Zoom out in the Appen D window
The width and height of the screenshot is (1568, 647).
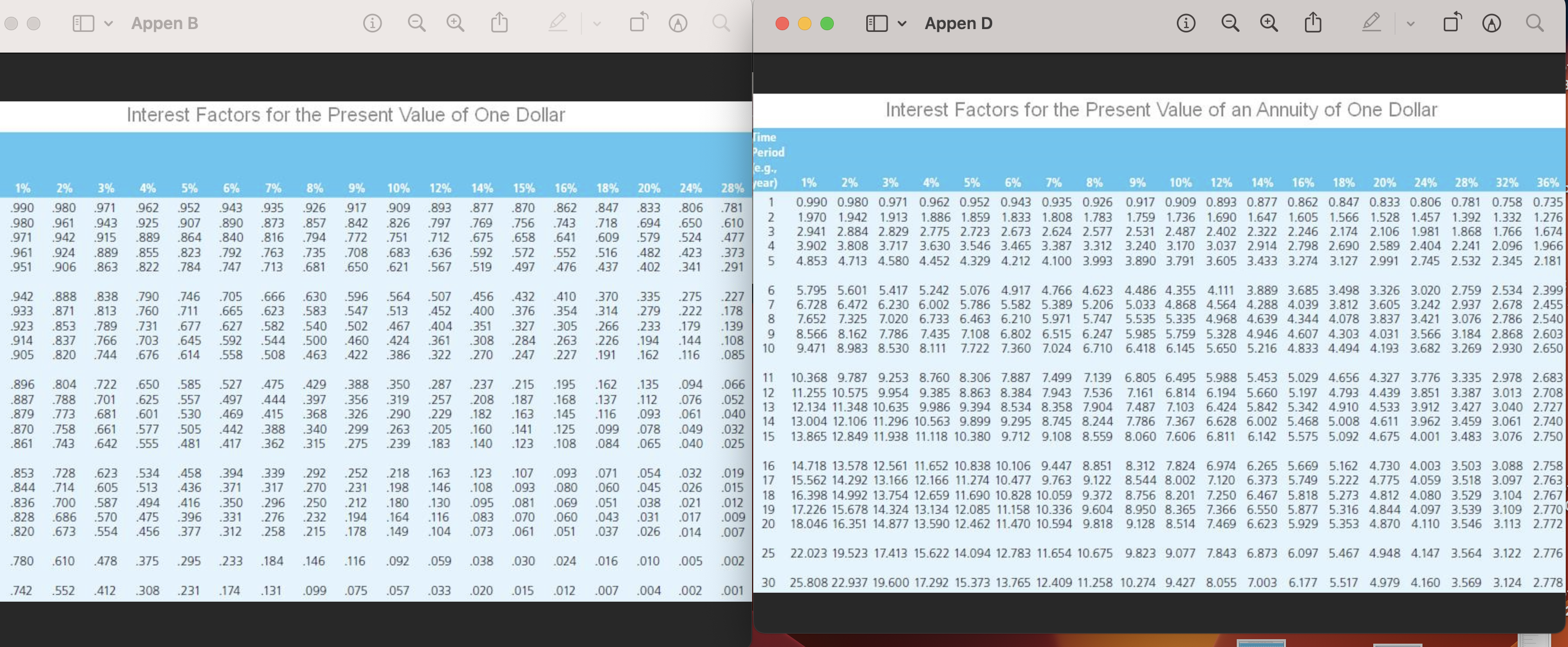point(1229,23)
